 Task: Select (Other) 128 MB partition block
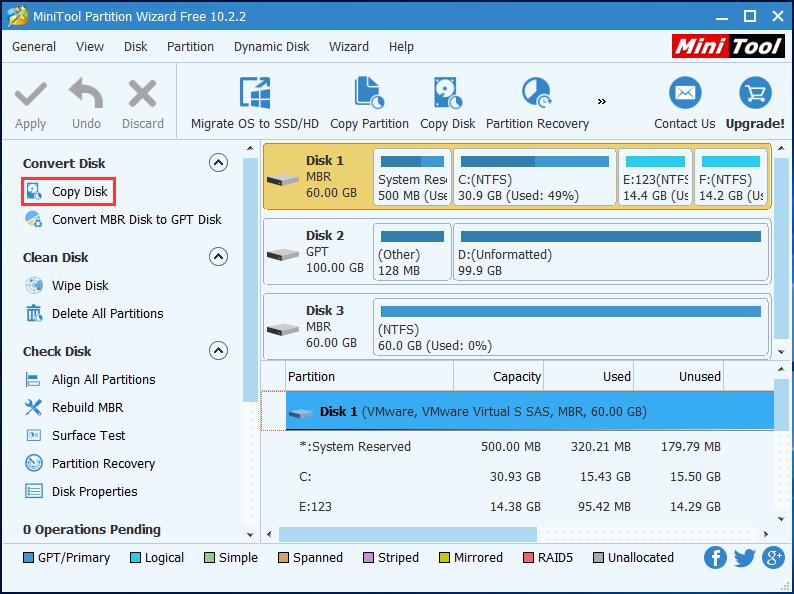click(x=412, y=252)
